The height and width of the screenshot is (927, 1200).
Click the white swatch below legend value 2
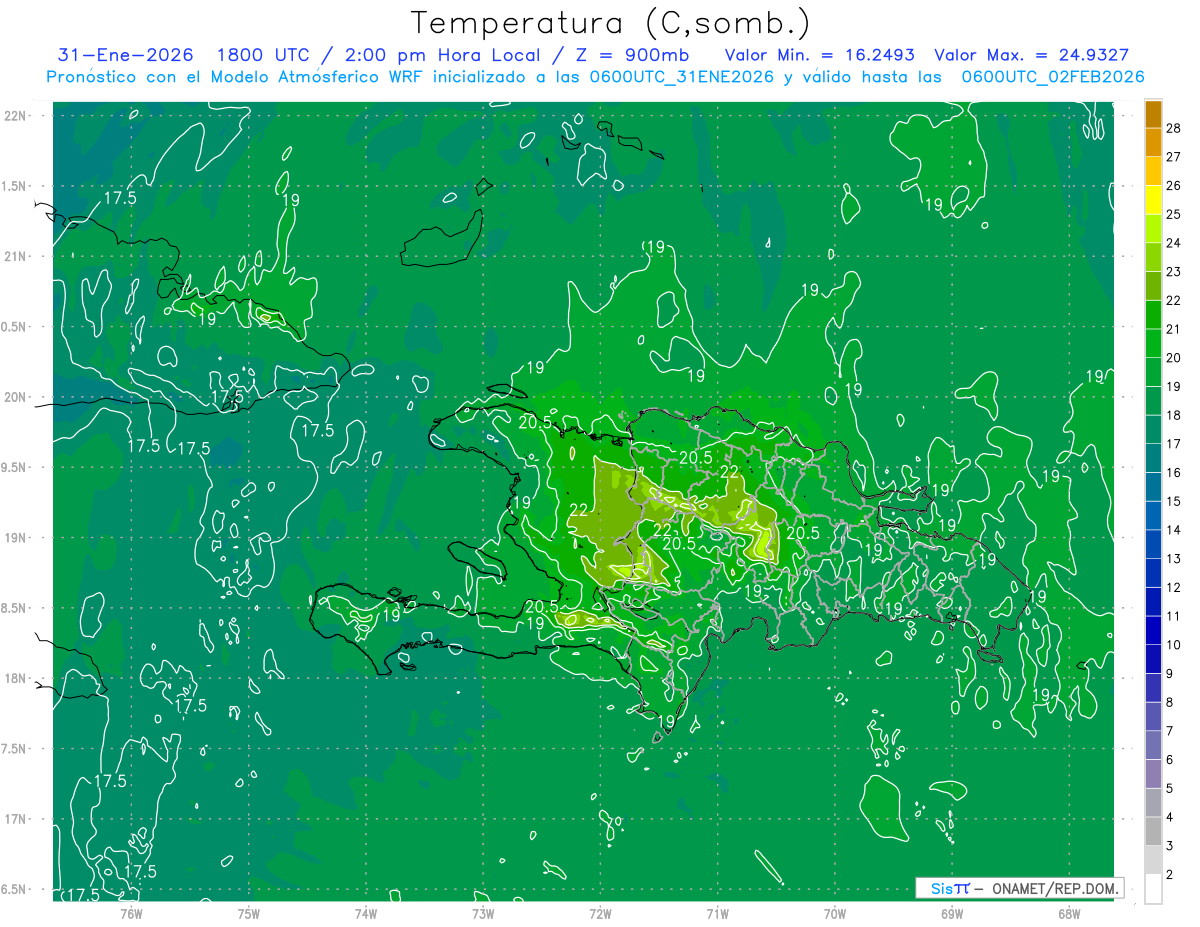[x=1153, y=889]
